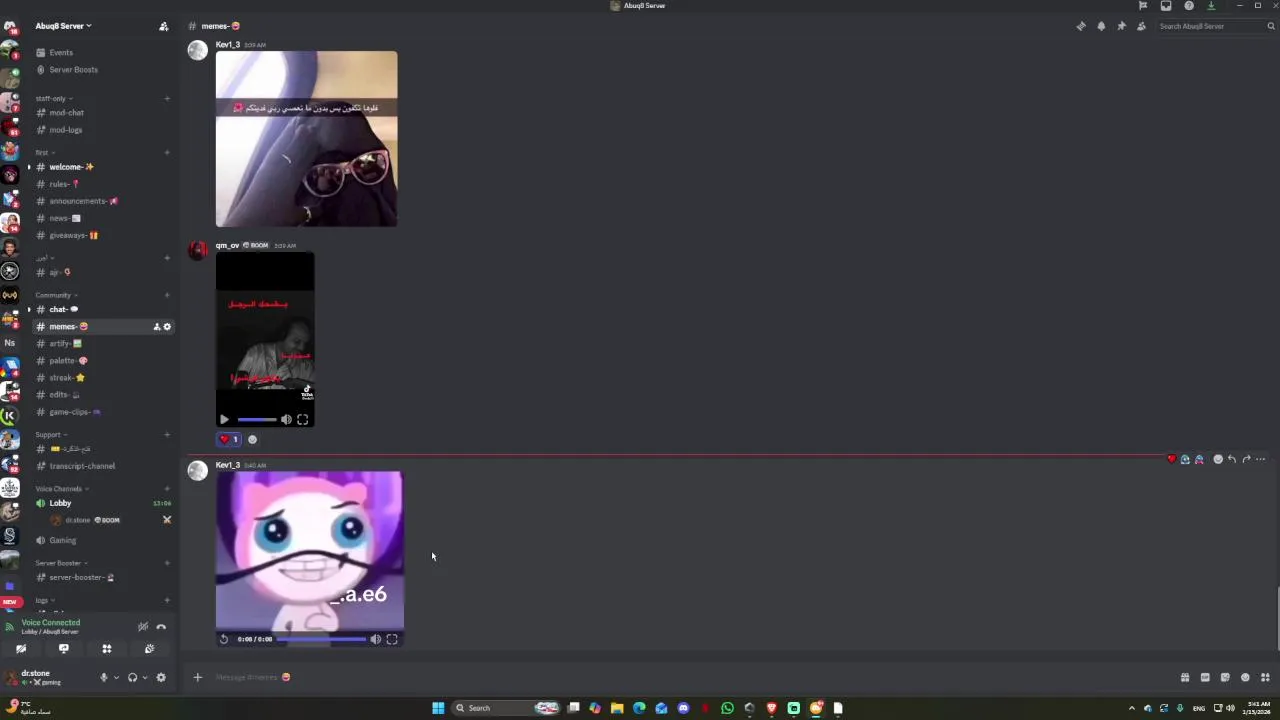Collapse the logs category
1280x720 pixels.
coord(43,600)
